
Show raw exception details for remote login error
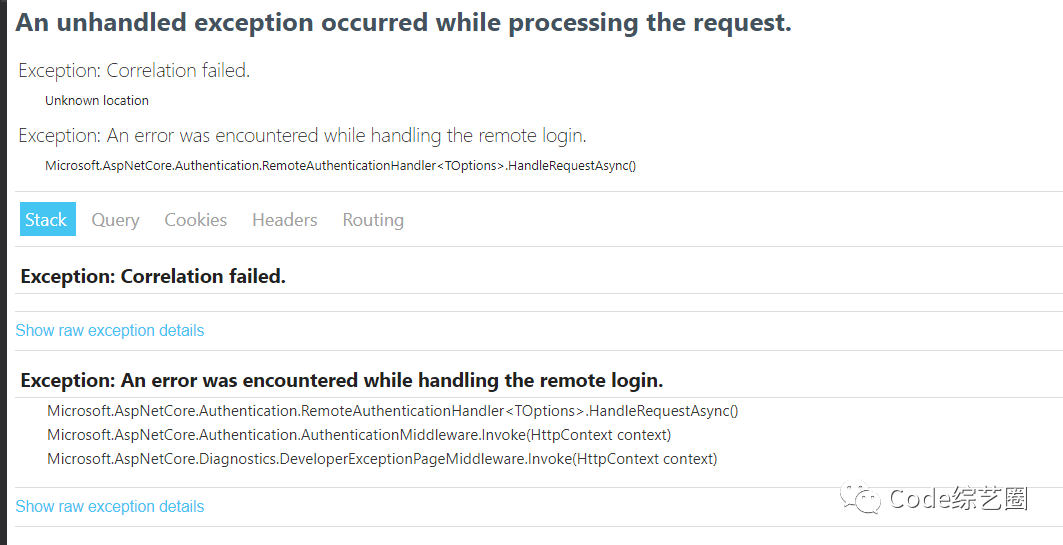pyautogui.click(x=110, y=506)
